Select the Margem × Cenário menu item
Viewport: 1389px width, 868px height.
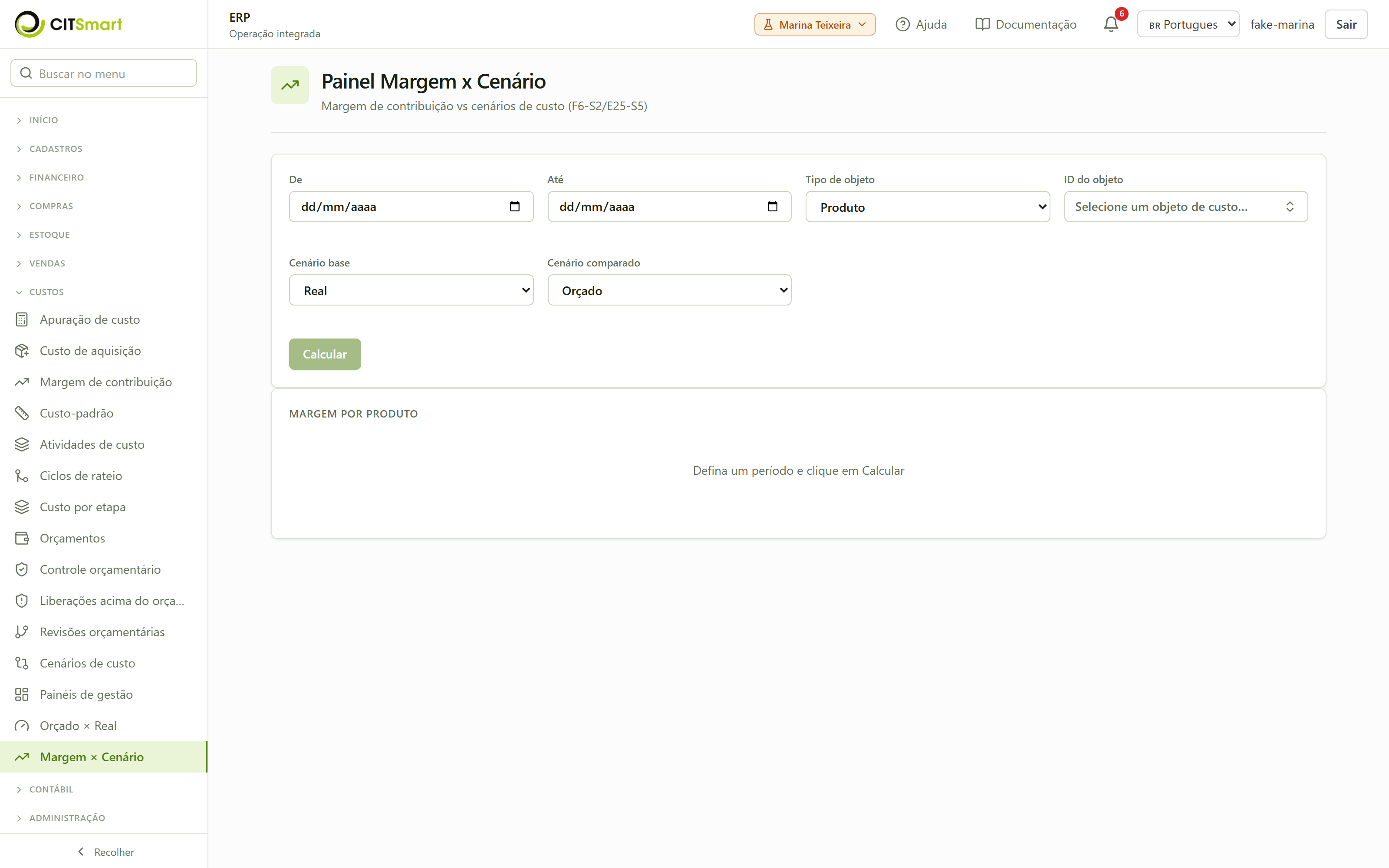tap(104, 756)
